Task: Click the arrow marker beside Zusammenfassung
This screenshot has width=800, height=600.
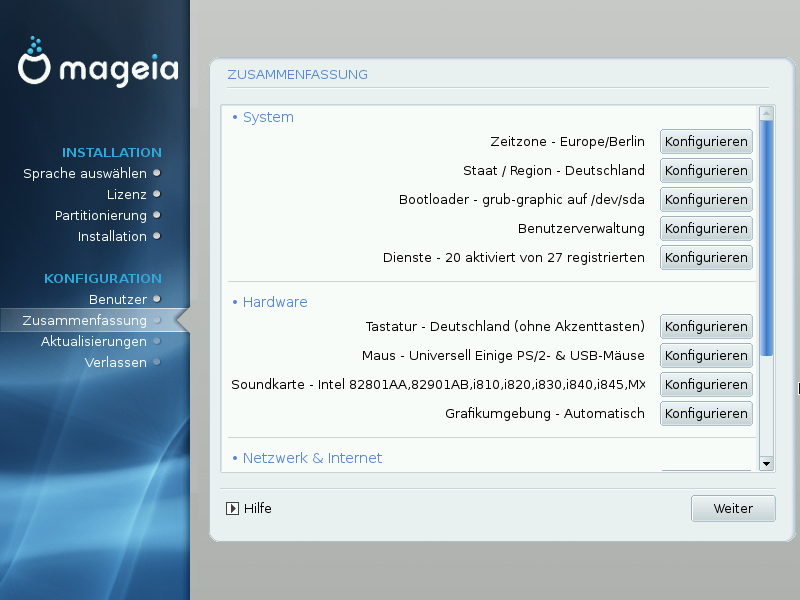Action: coord(182,320)
